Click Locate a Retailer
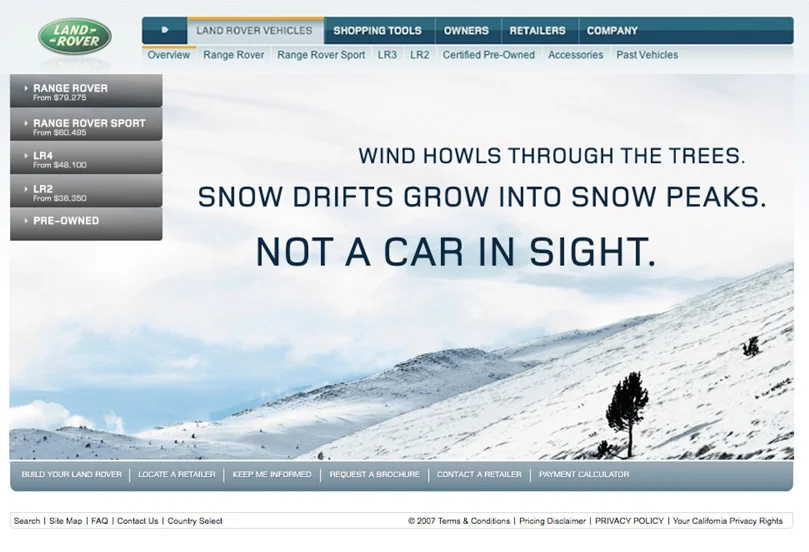 [x=176, y=475]
